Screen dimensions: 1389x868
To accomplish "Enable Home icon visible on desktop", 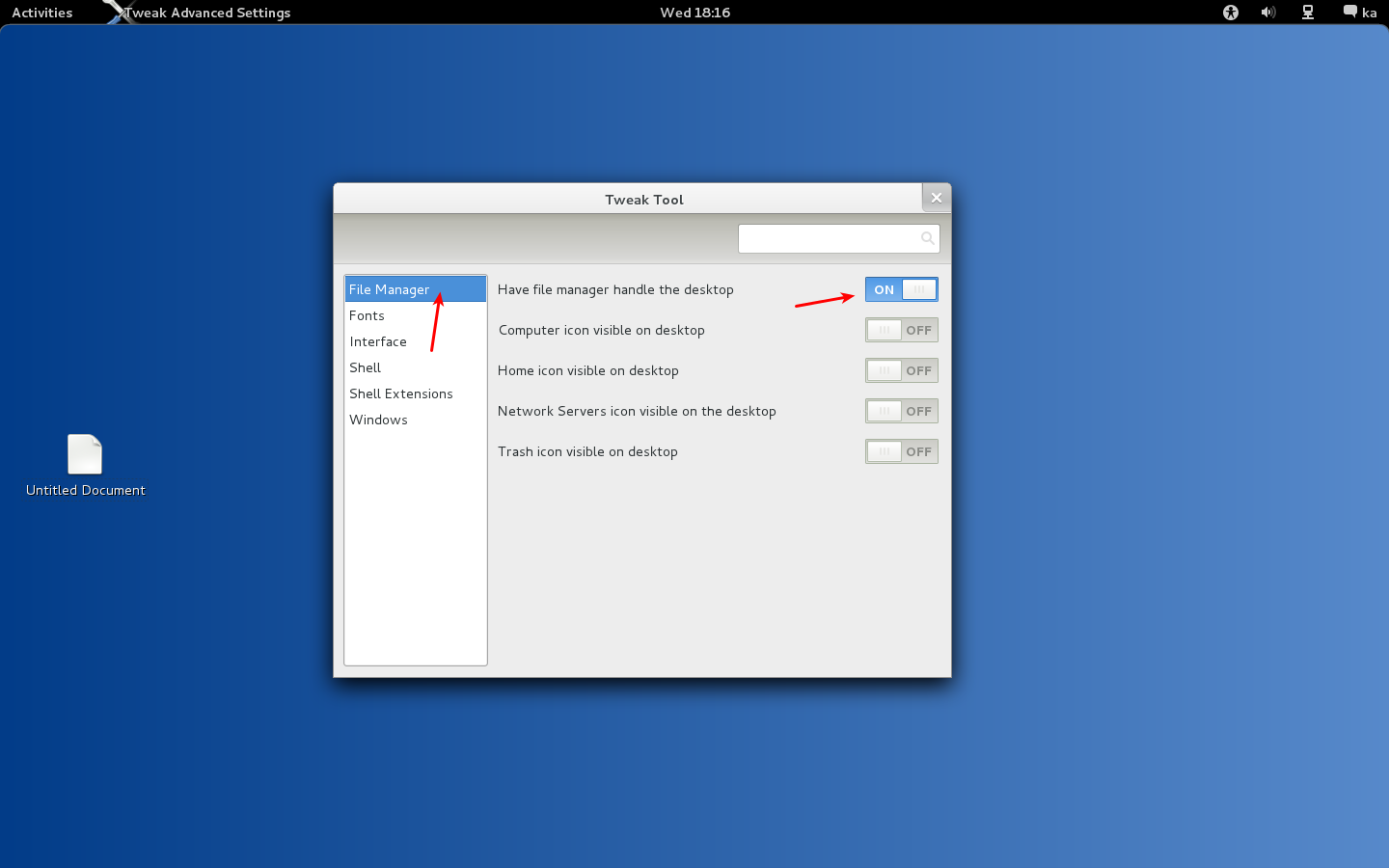I will [x=901, y=370].
